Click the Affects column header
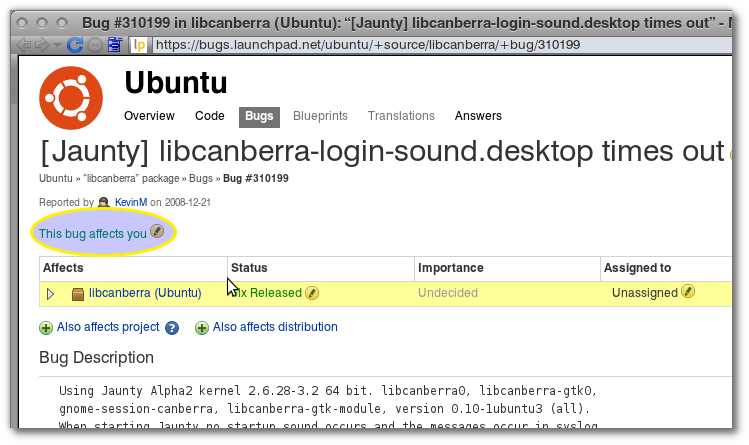The height and width of the screenshot is (445, 749). (x=63, y=268)
